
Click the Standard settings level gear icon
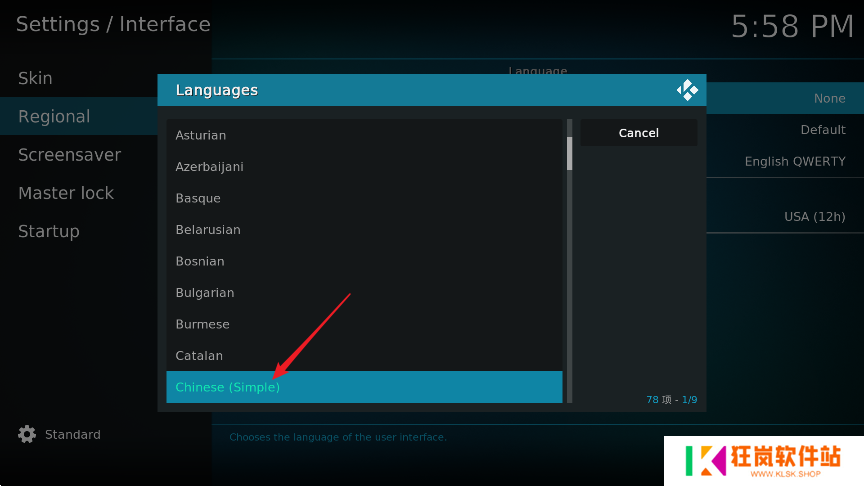pos(27,435)
